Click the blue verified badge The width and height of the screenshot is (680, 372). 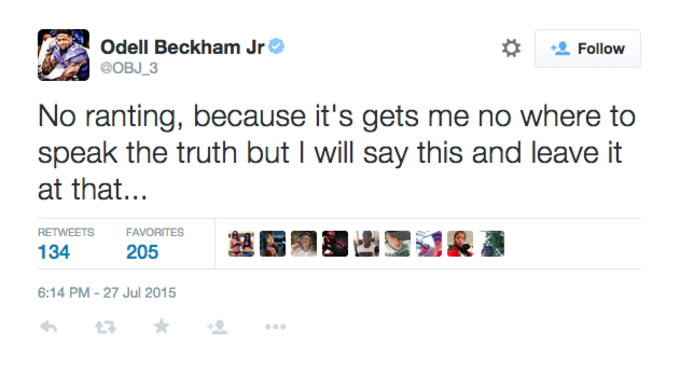click(x=276, y=46)
